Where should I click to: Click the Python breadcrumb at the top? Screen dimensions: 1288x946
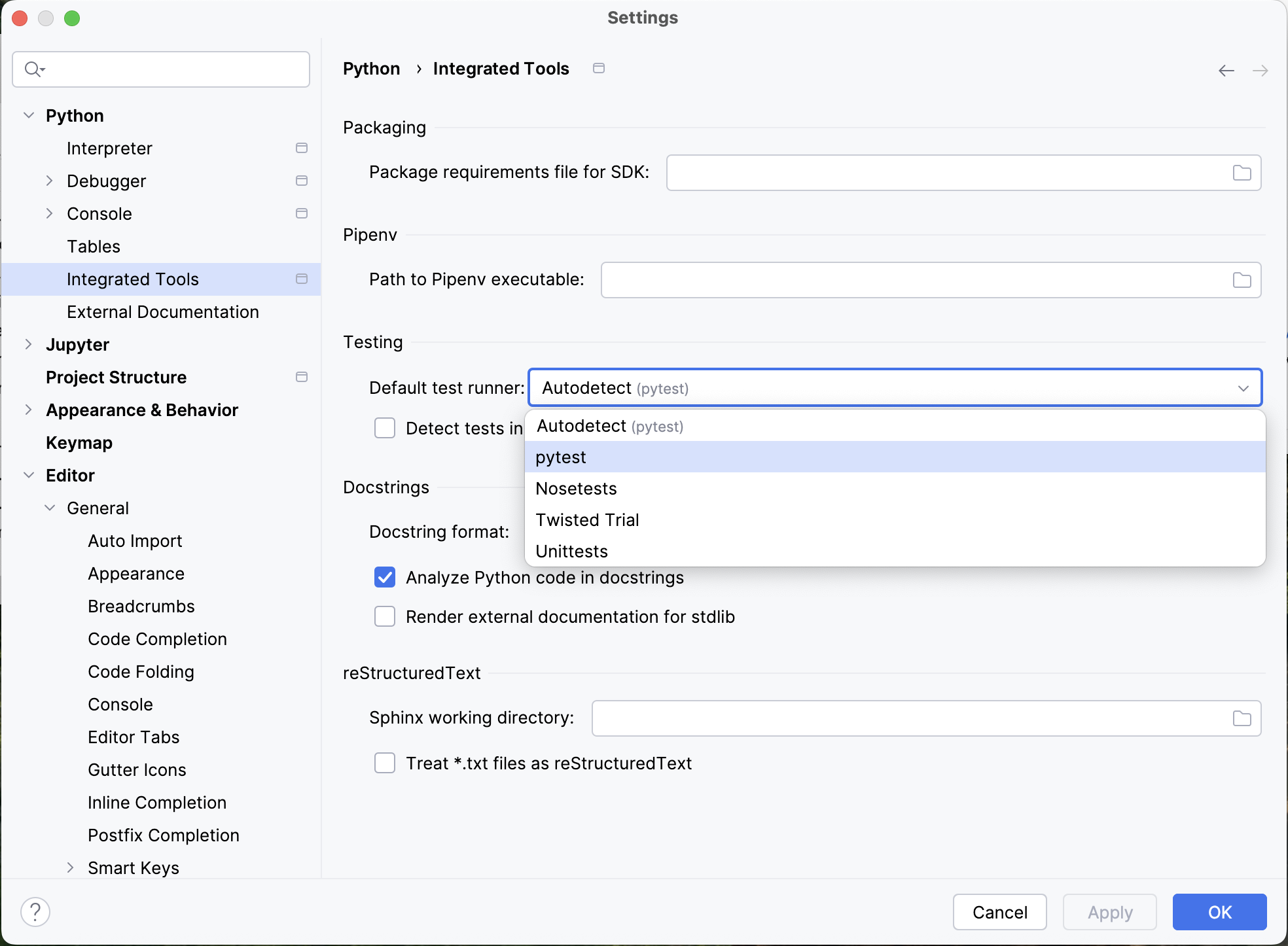coord(371,68)
